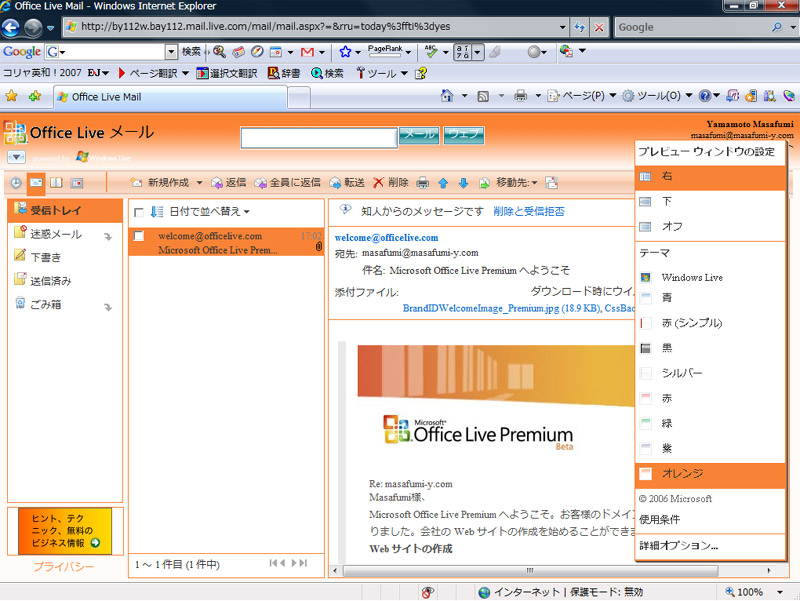The height and width of the screenshot is (601, 800).
Task: Click the Office Live mail search field
Action: 319,138
